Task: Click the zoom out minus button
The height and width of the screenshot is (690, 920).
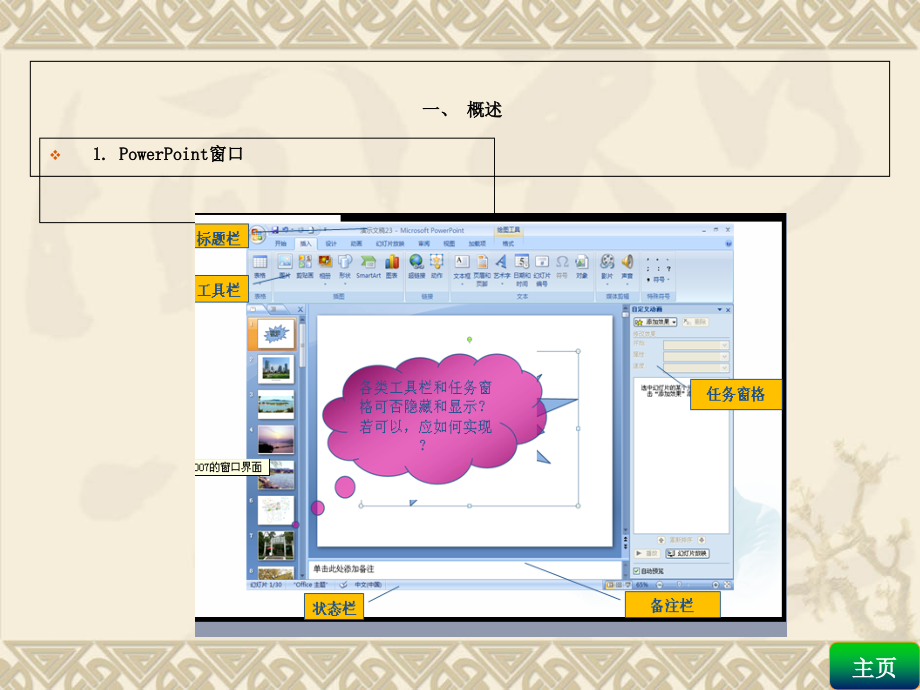Action: pos(659,585)
